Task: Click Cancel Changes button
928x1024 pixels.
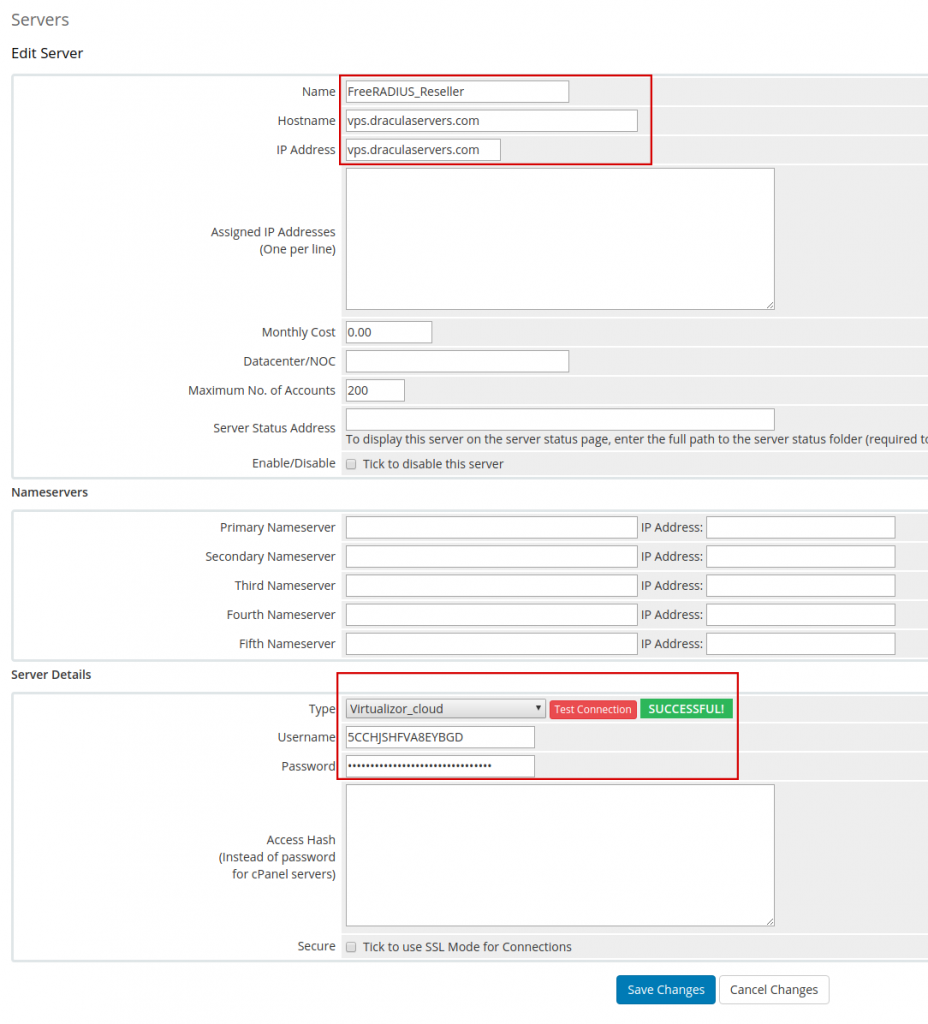Action: pos(774,989)
